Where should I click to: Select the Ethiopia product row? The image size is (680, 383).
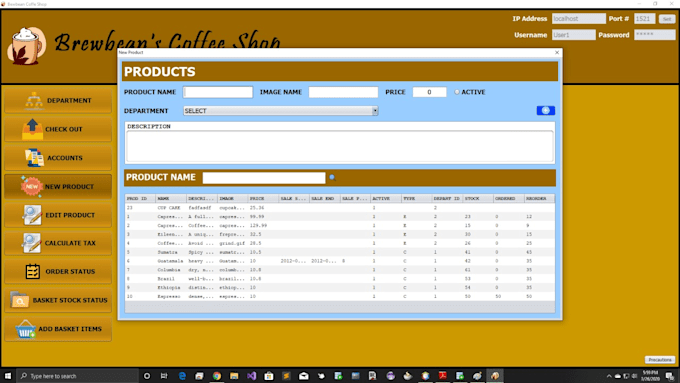point(340,288)
